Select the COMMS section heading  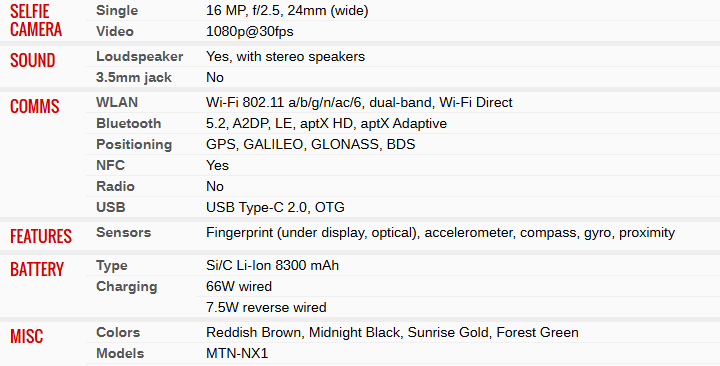[x=34, y=106]
